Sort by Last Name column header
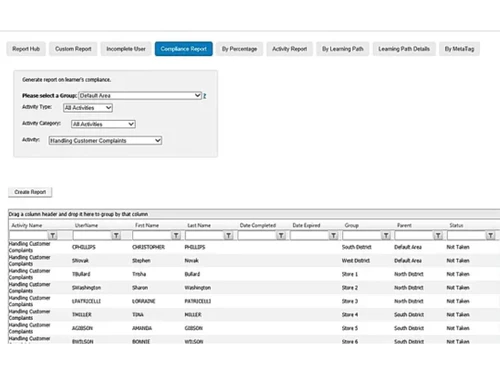Viewport: 500px width, 375px height. pyautogui.click(x=199, y=225)
